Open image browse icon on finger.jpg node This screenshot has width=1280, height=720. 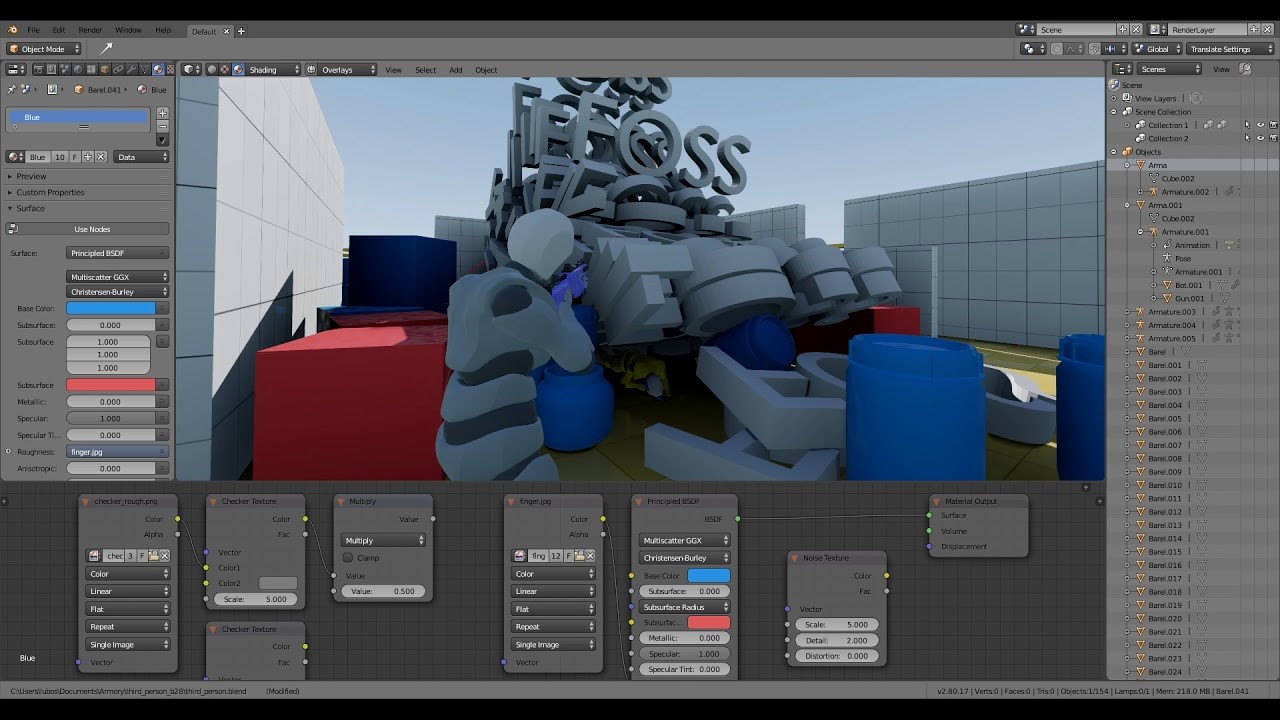click(520, 555)
